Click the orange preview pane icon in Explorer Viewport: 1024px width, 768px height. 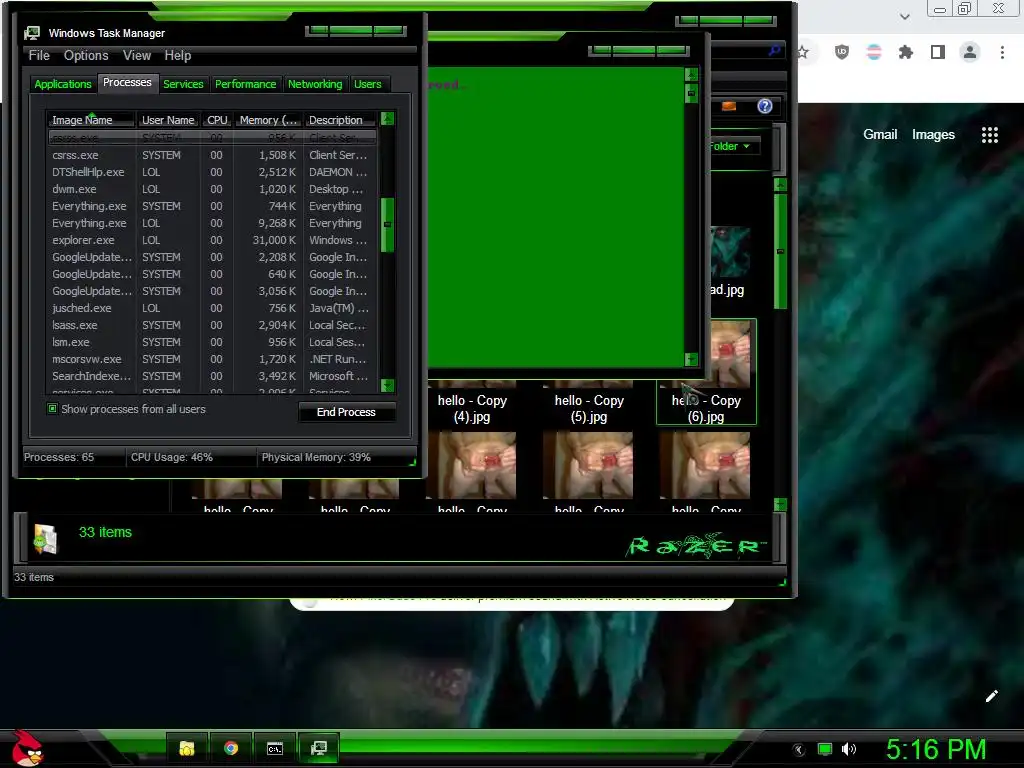pos(729,106)
